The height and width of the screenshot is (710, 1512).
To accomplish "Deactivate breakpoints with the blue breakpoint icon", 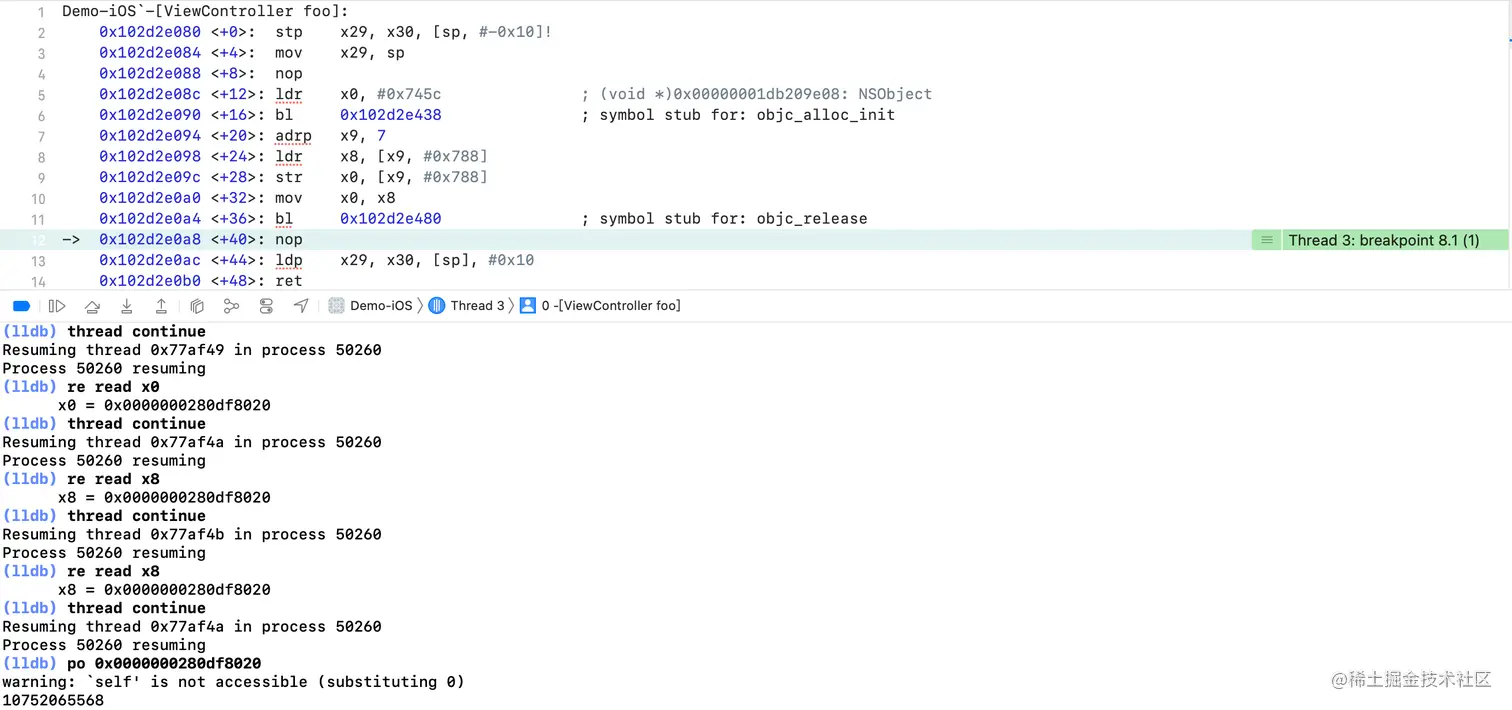I will [21, 306].
